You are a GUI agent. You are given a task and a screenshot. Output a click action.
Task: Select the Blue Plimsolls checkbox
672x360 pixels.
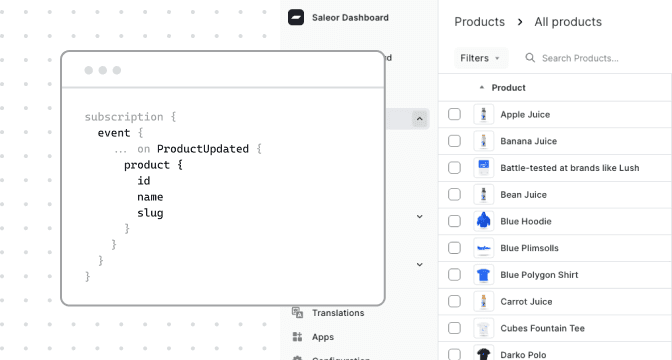(454, 248)
